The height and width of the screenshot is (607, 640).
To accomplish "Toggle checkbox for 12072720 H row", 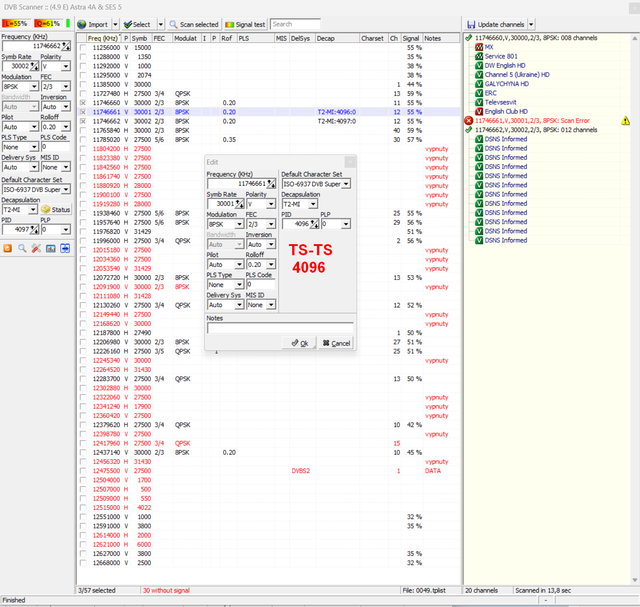I will [x=83, y=278].
